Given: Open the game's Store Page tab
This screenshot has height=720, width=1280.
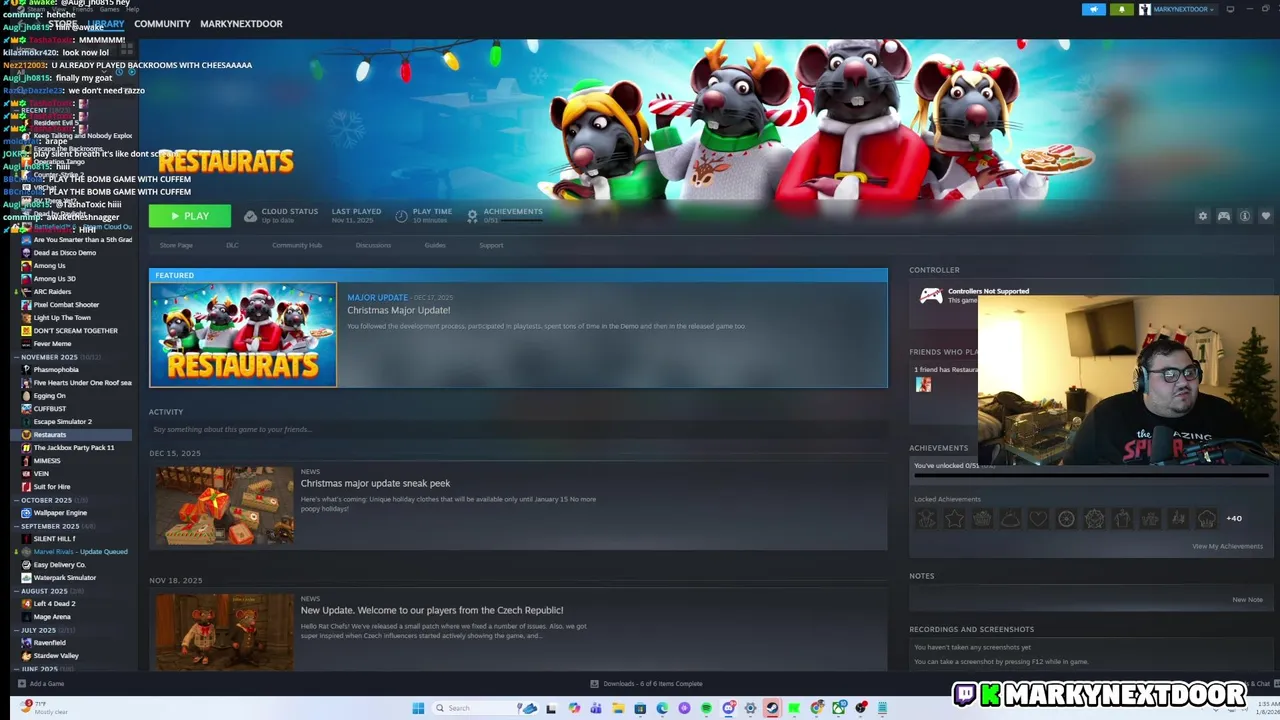Looking at the screenshot, I should tap(176, 245).
